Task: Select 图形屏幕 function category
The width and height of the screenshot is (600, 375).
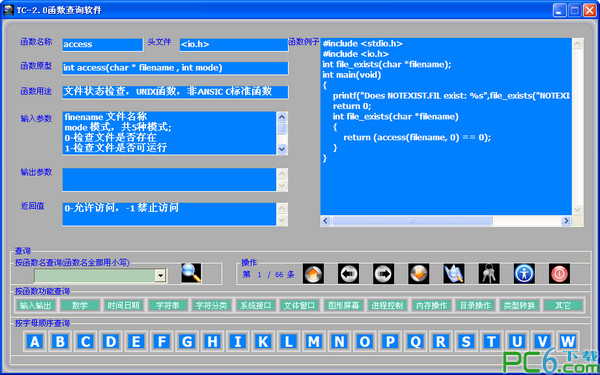Action: click(343, 305)
